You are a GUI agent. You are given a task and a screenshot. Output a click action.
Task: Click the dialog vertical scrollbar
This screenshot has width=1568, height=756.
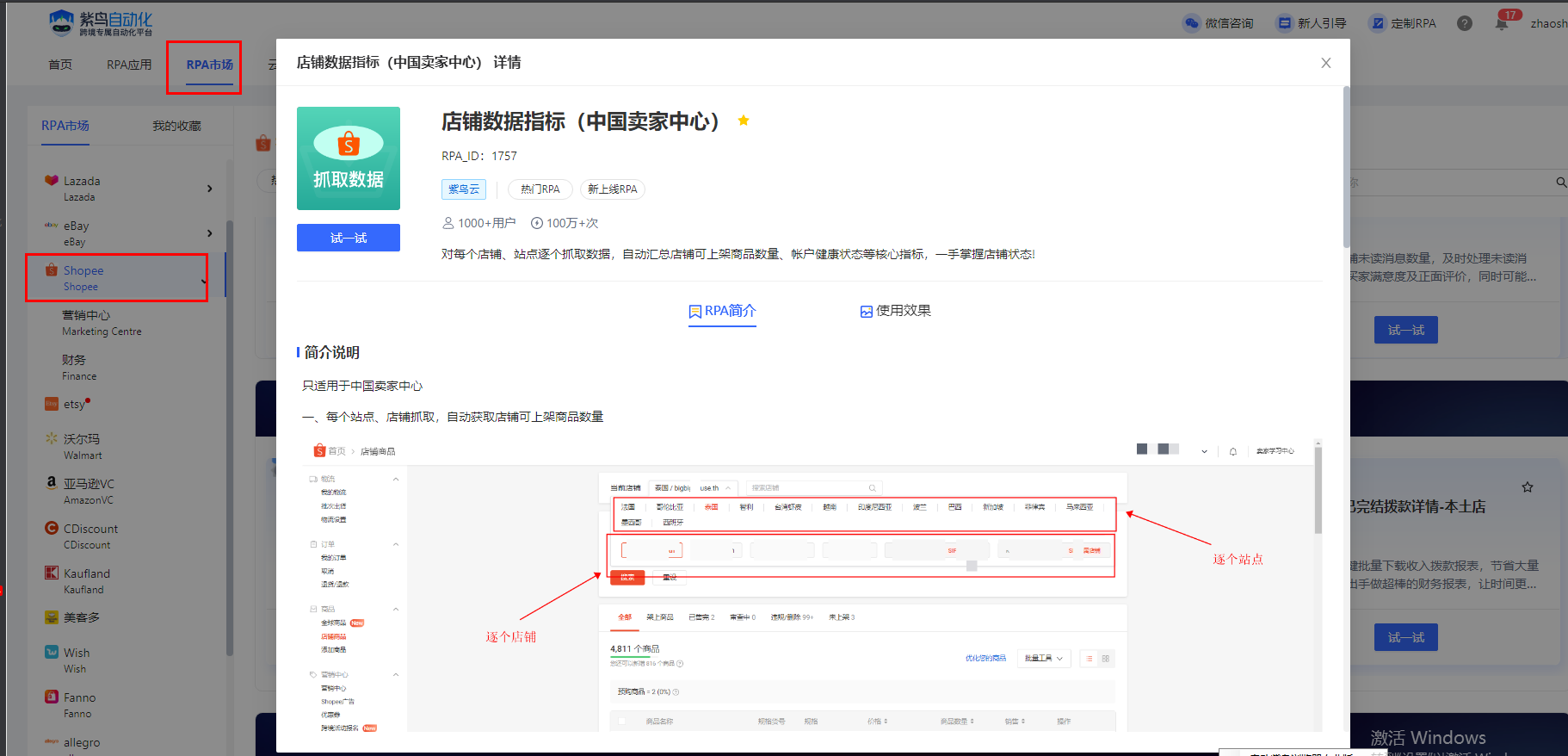pyautogui.click(x=1346, y=166)
